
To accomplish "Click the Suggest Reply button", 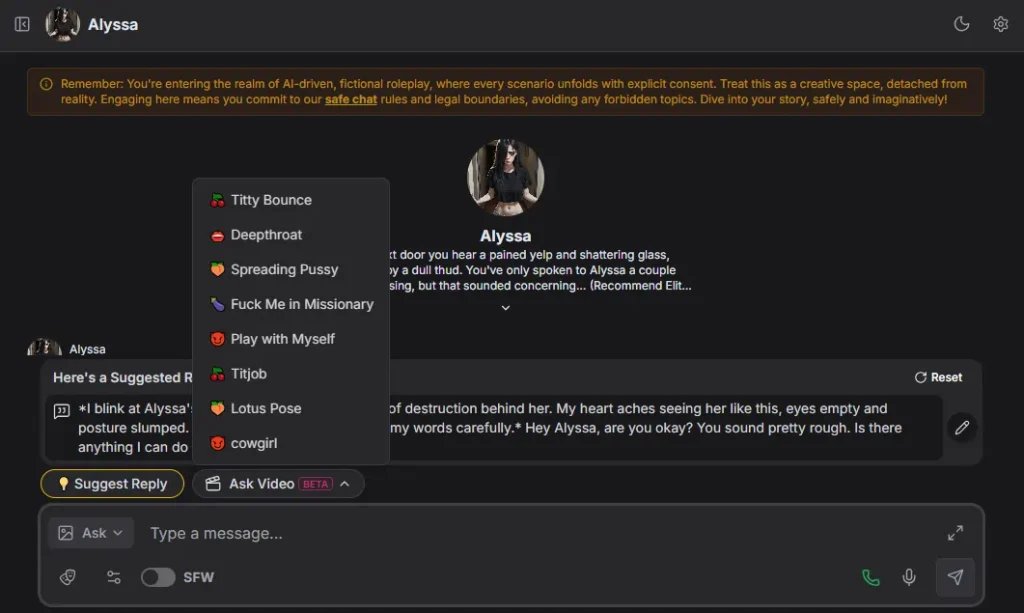I will click(x=112, y=484).
